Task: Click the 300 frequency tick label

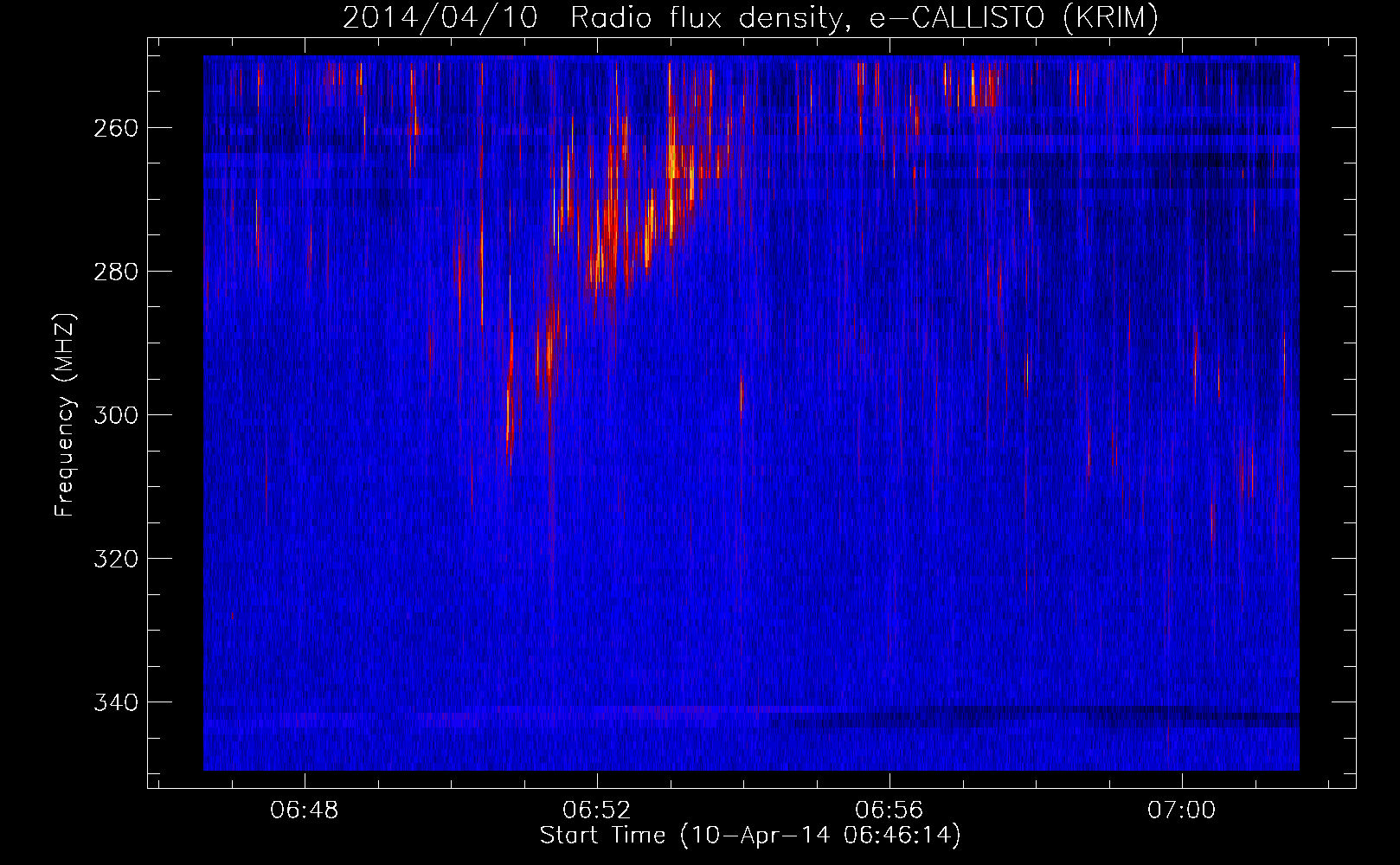Action: point(116,415)
